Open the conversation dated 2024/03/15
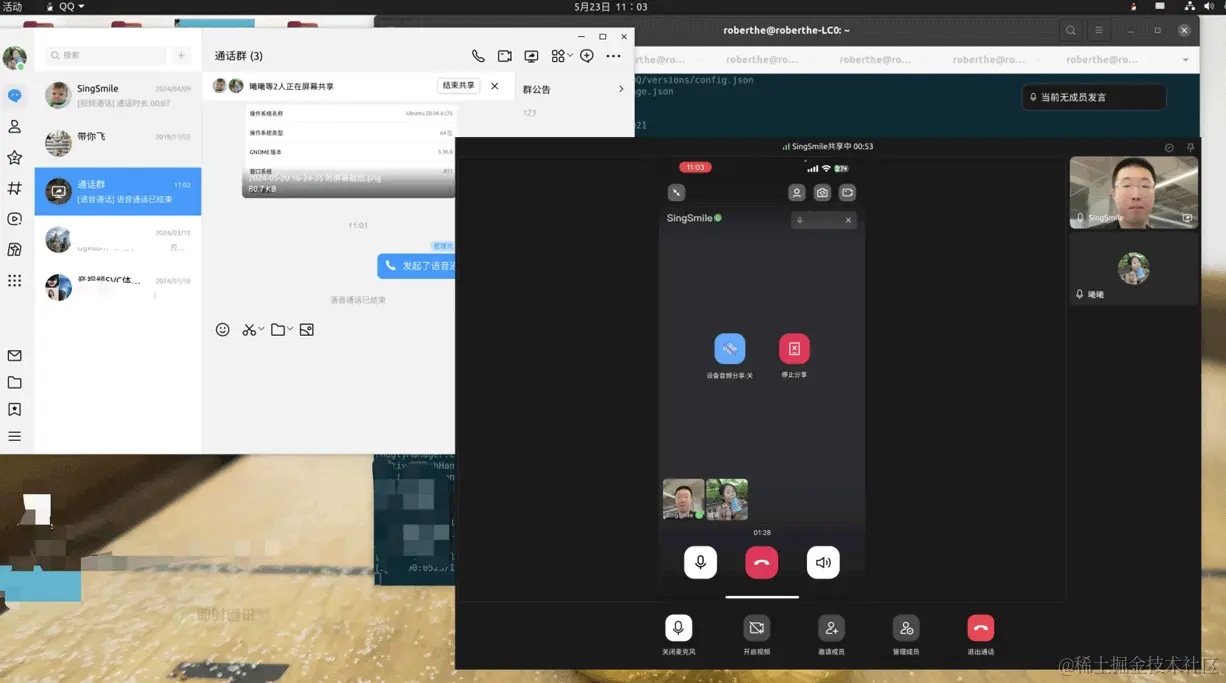This screenshot has height=683, width=1226. [x=118, y=240]
